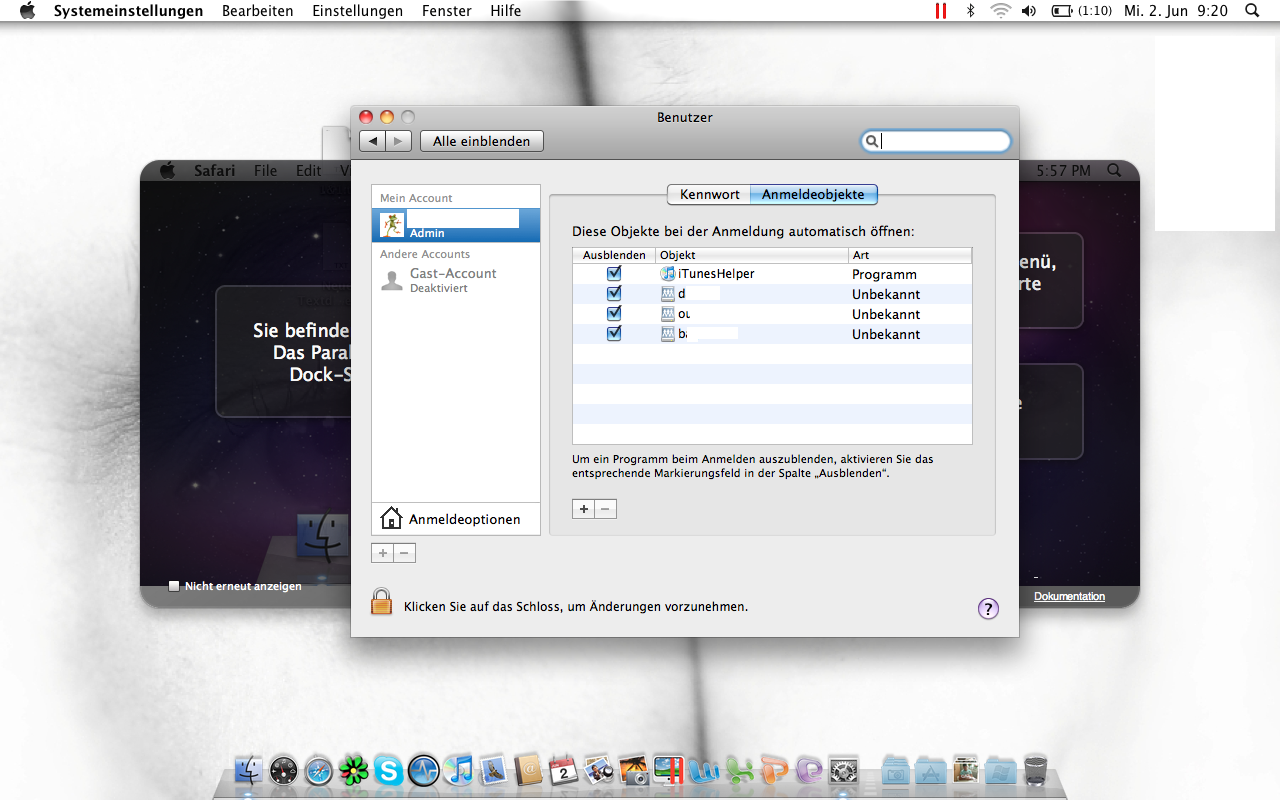
Task: Select the Anmeldeobjekte tab
Action: (x=814, y=194)
